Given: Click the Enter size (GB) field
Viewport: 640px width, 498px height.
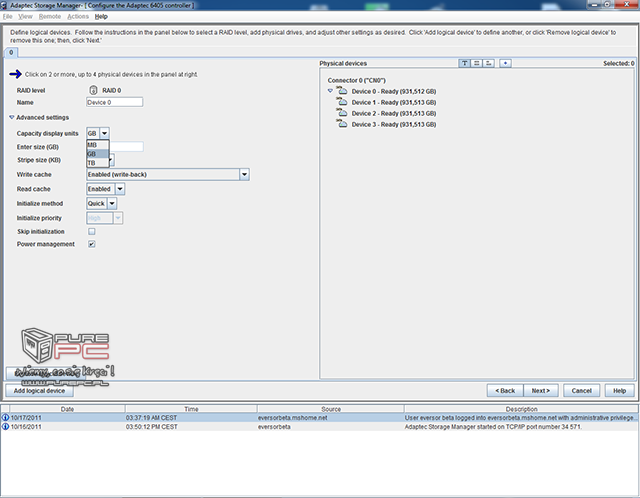Looking at the screenshot, I should [x=126, y=147].
